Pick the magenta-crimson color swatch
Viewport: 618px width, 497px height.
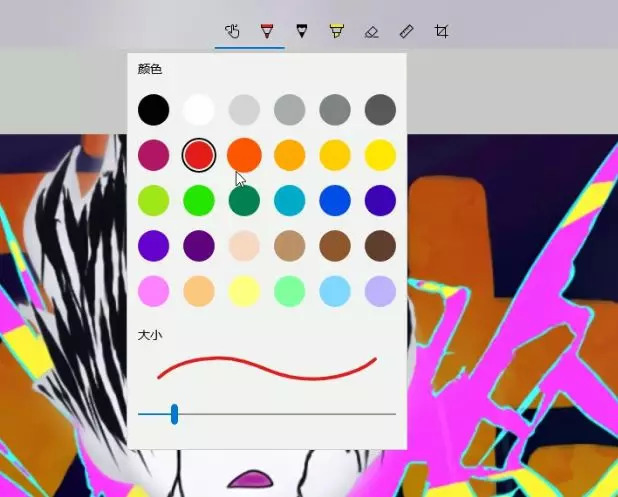coord(154,155)
